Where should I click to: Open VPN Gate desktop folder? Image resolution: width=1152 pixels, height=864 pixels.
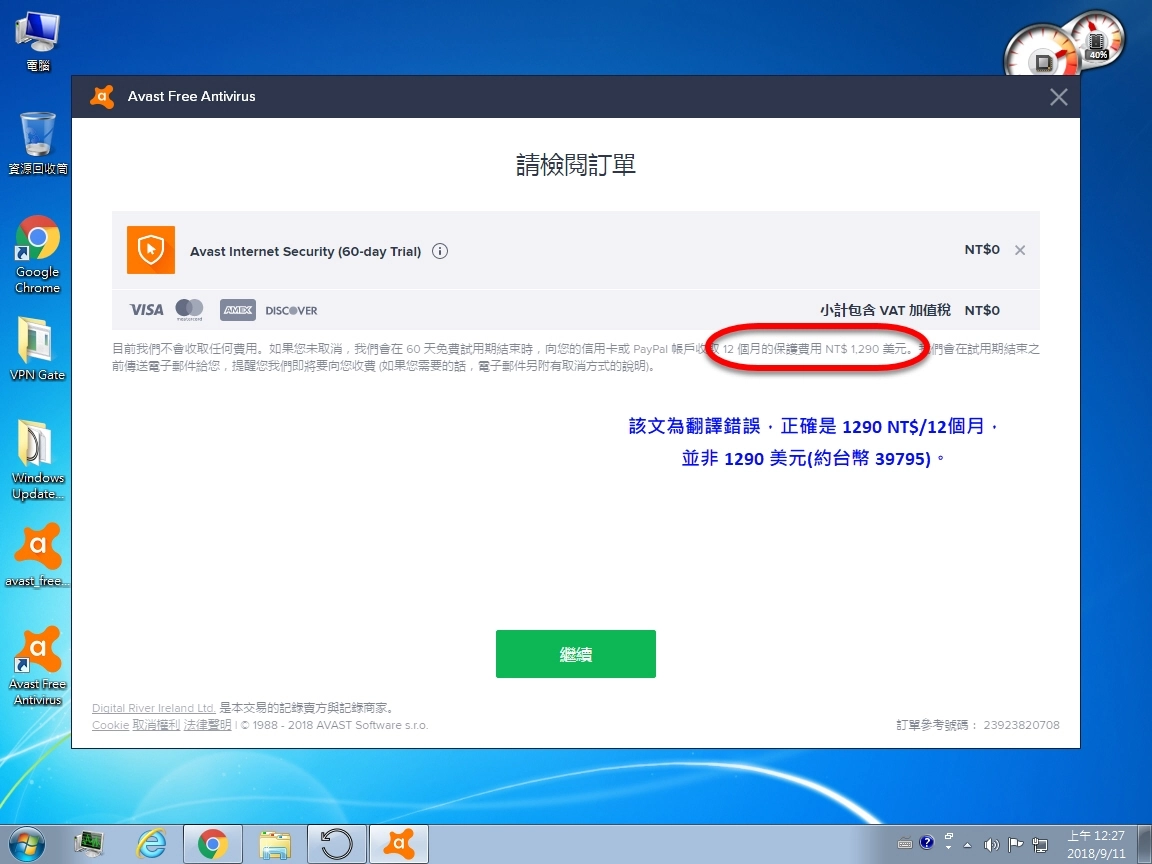click(37, 349)
